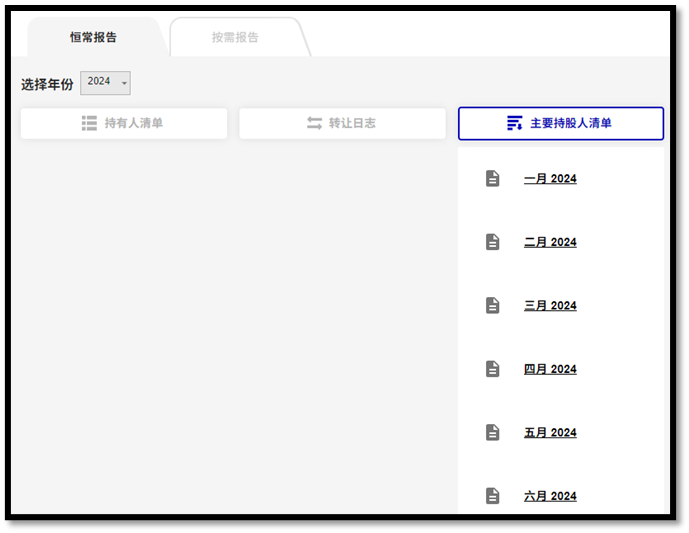The width and height of the screenshot is (689, 533).
Task: Open the 五月 2024 report link
Action: (x=550, y=432)
